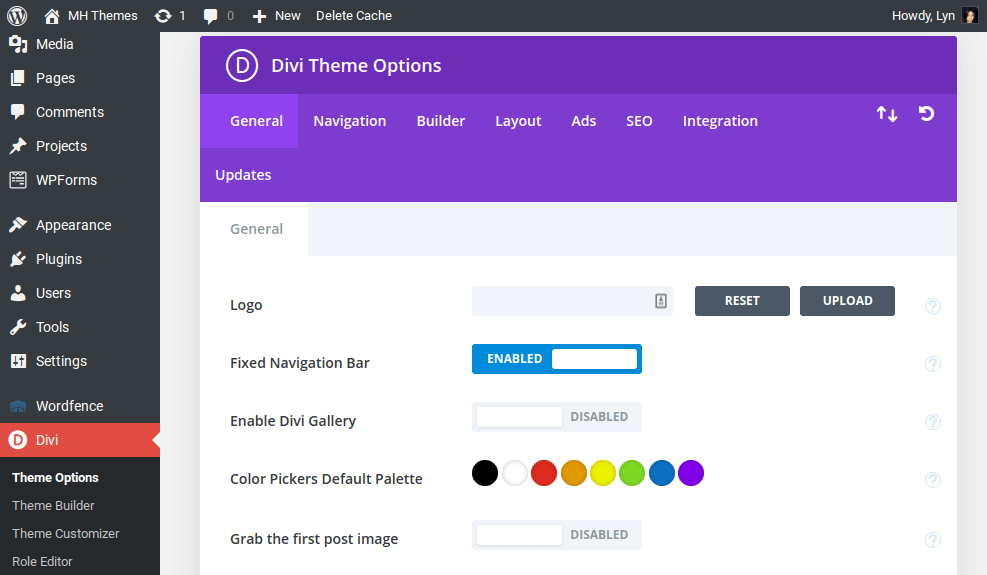Switch to Integration tab
The width and height of the screenshot is (987, 575).
point(720,121)
